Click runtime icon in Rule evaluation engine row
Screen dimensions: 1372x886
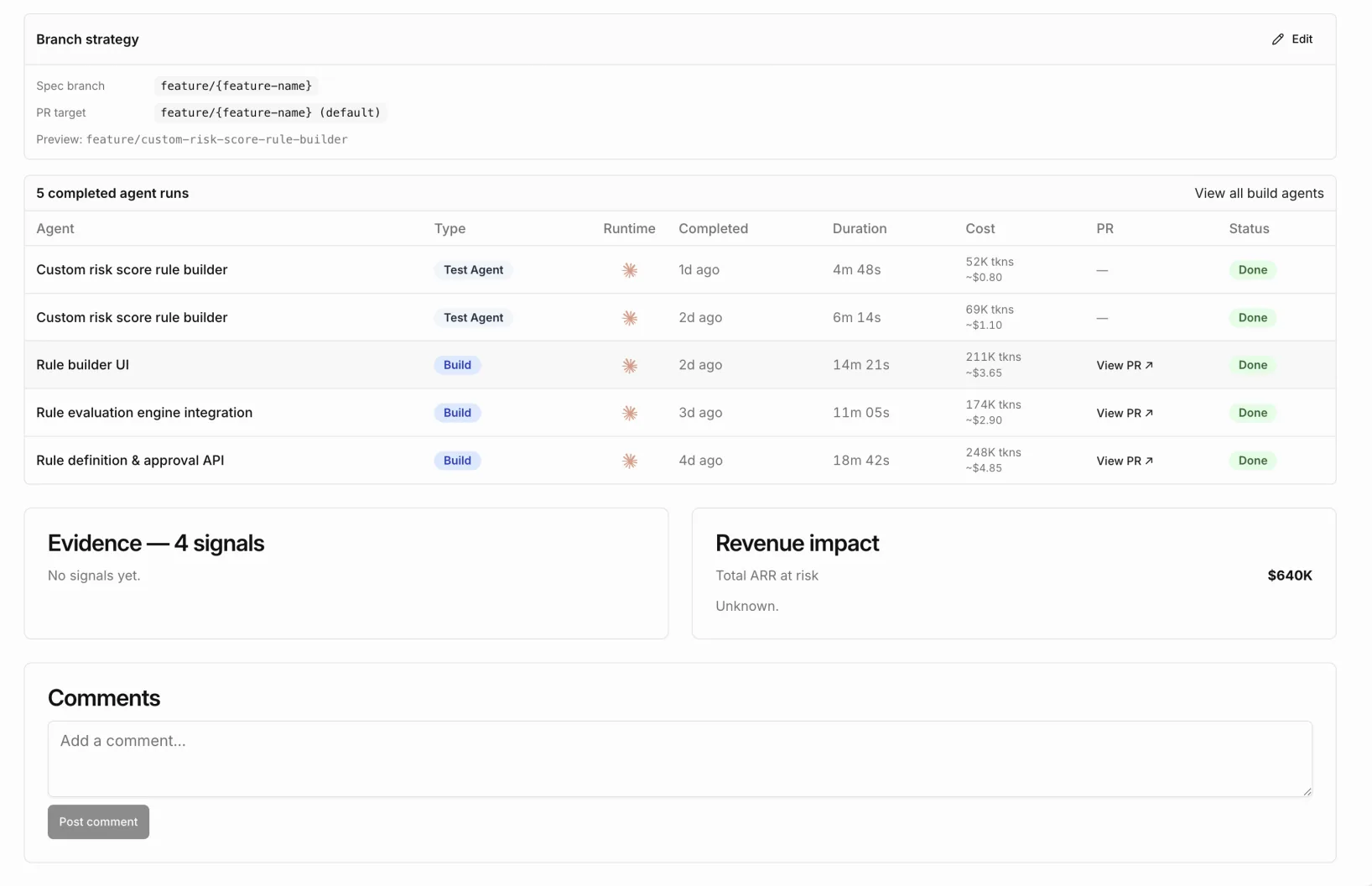(x=630, y=413)
